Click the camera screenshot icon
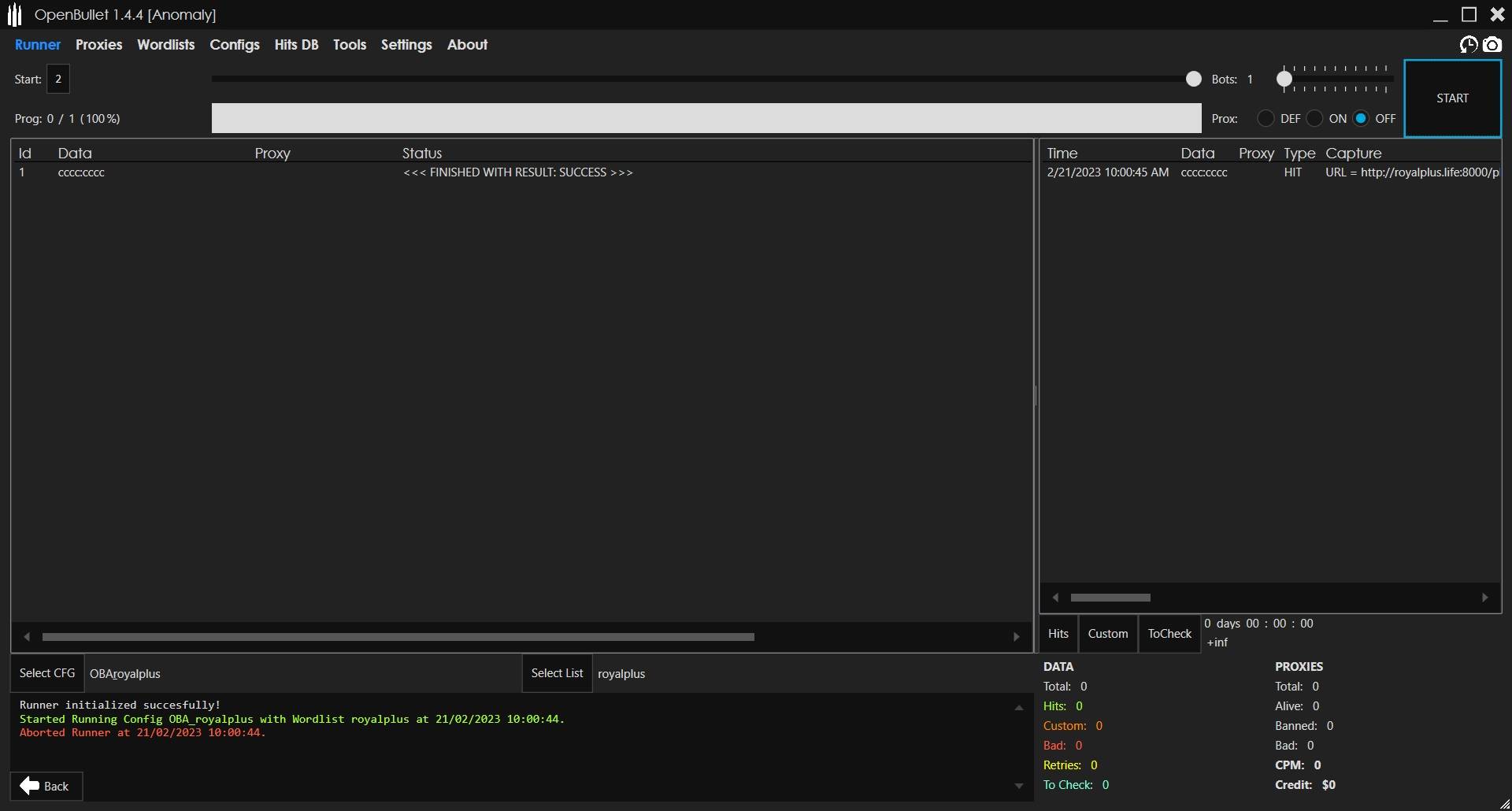 click(x=1492, y=45)
